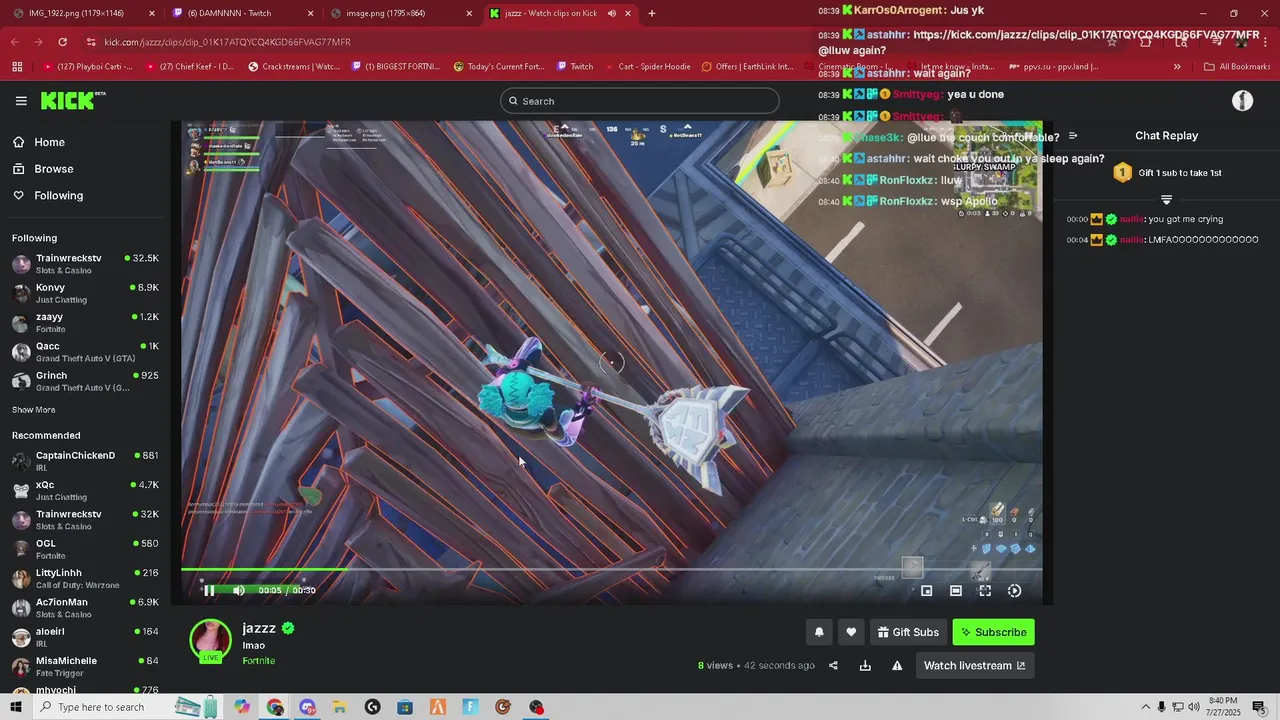Switch to image.png browser tab
This screenshot has height=720, width=1280.
pos(401,13)
